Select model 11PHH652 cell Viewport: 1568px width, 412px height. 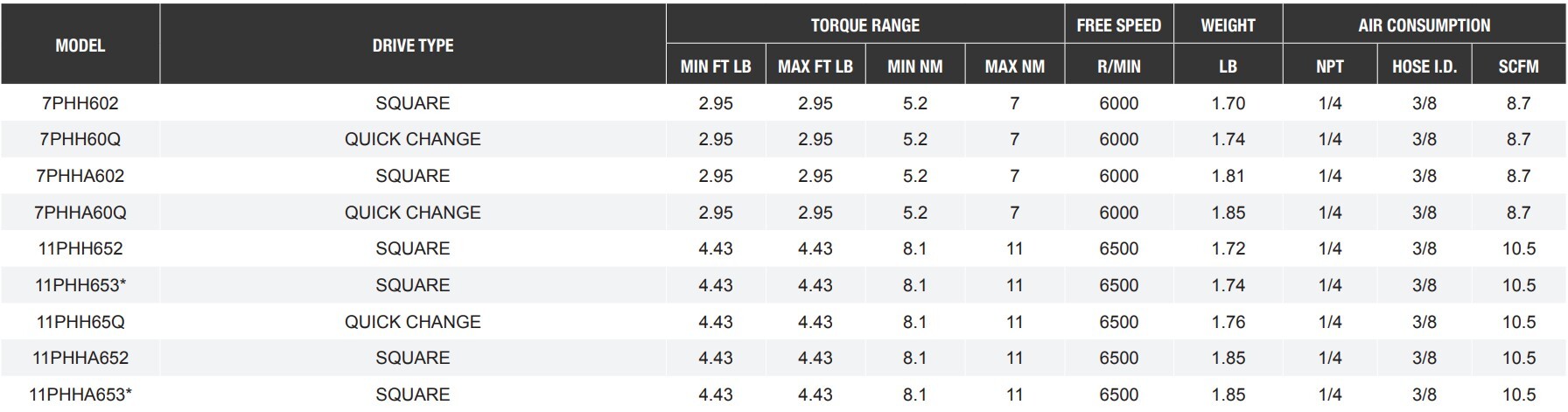[x=80, y=248]
